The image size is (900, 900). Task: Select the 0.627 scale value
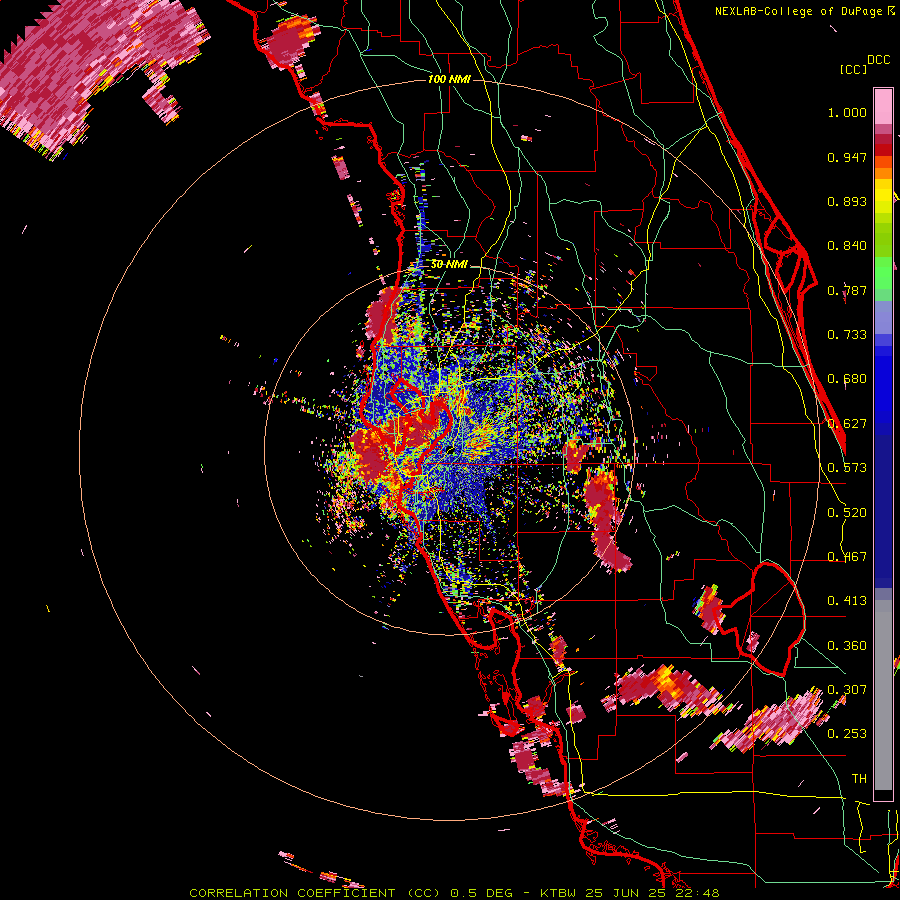tap(847, 424)
